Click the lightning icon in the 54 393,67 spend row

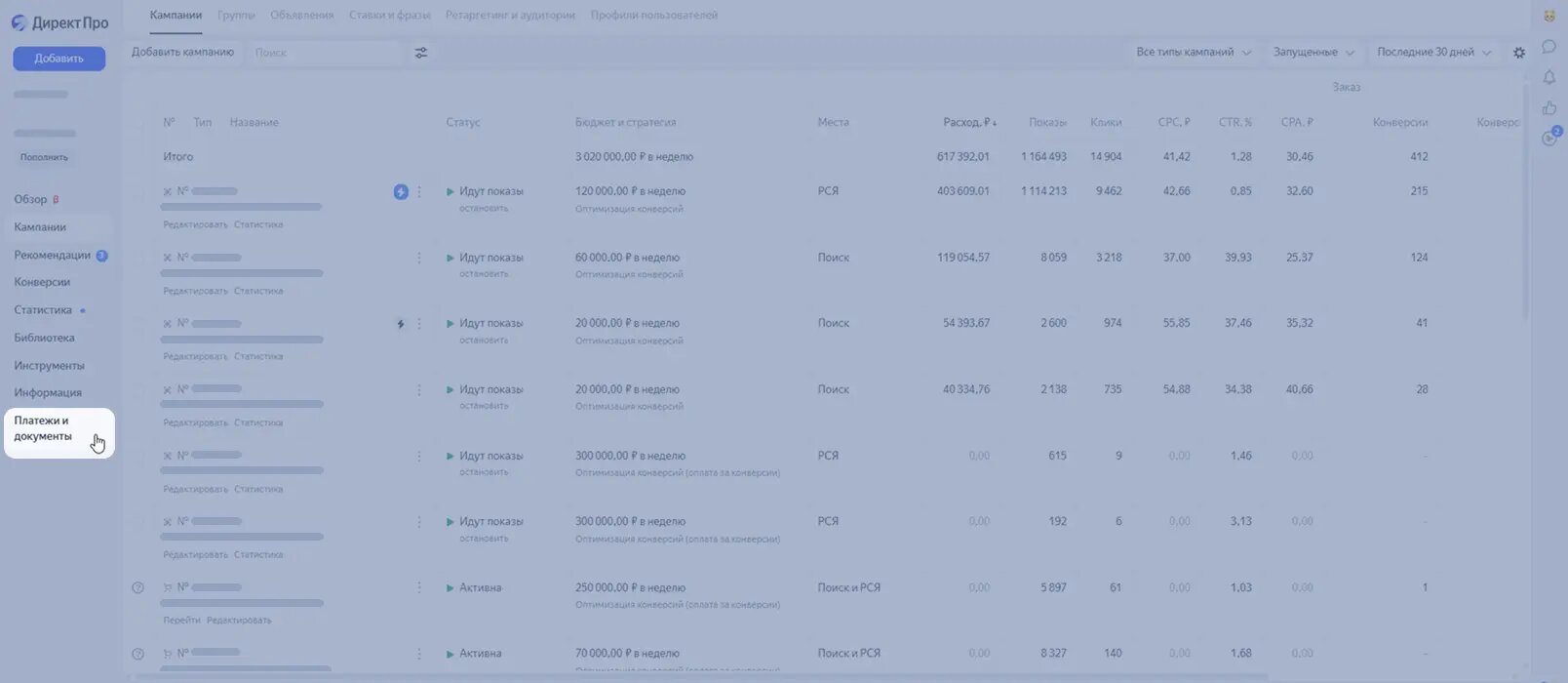click(400, 324)
